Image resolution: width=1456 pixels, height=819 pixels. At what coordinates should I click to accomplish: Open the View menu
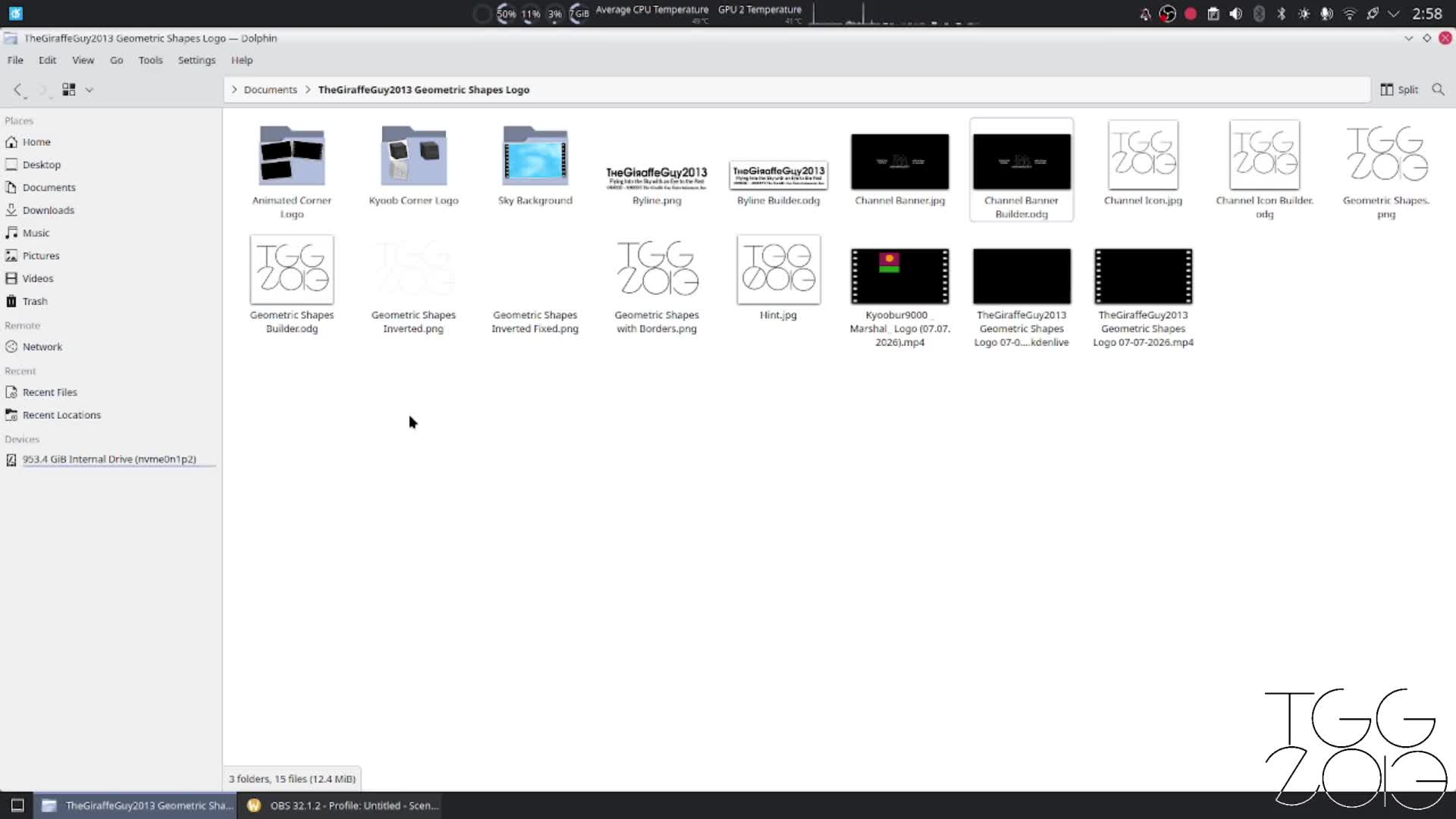[x=83, y=60]
